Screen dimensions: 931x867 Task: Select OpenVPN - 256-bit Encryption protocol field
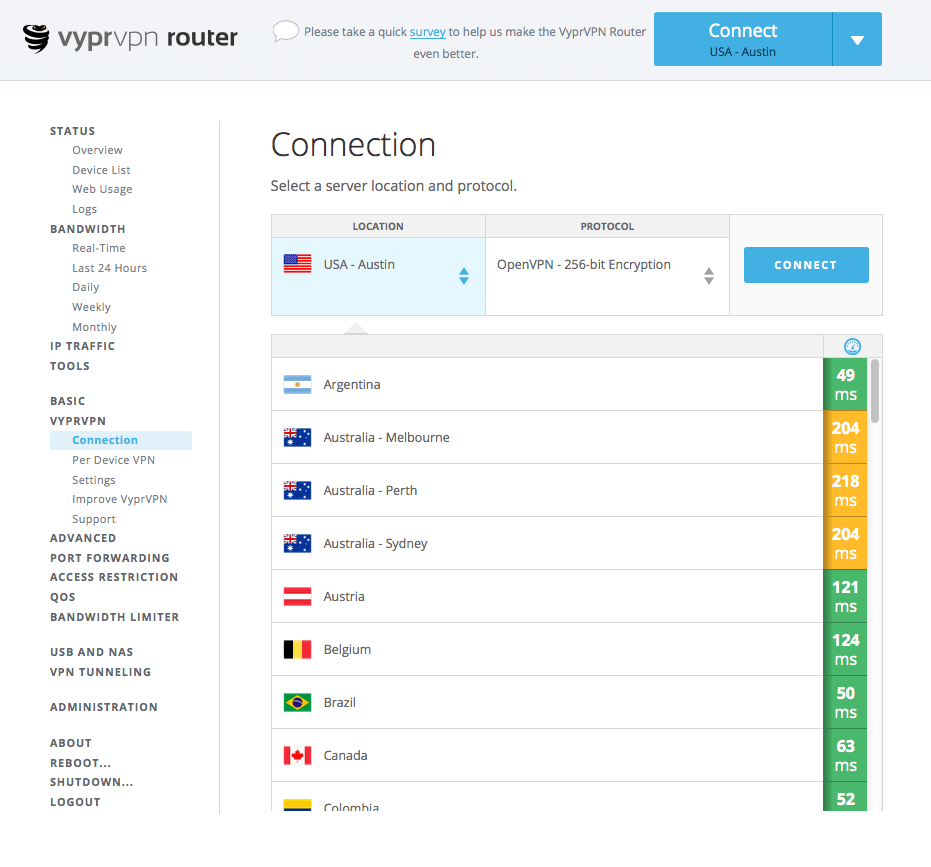click(607, 276)
